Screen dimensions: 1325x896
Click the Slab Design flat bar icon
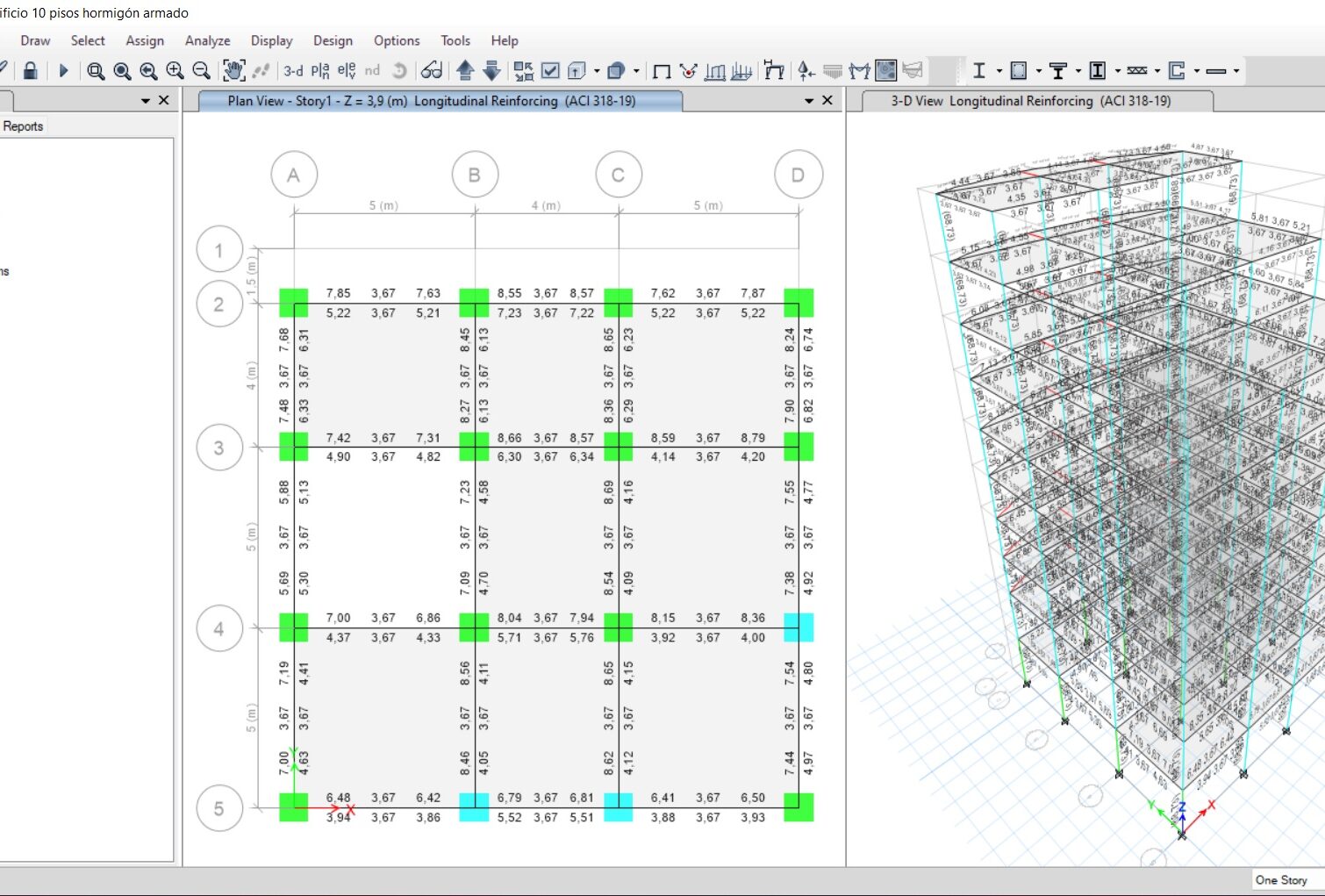coord(1216,71)
